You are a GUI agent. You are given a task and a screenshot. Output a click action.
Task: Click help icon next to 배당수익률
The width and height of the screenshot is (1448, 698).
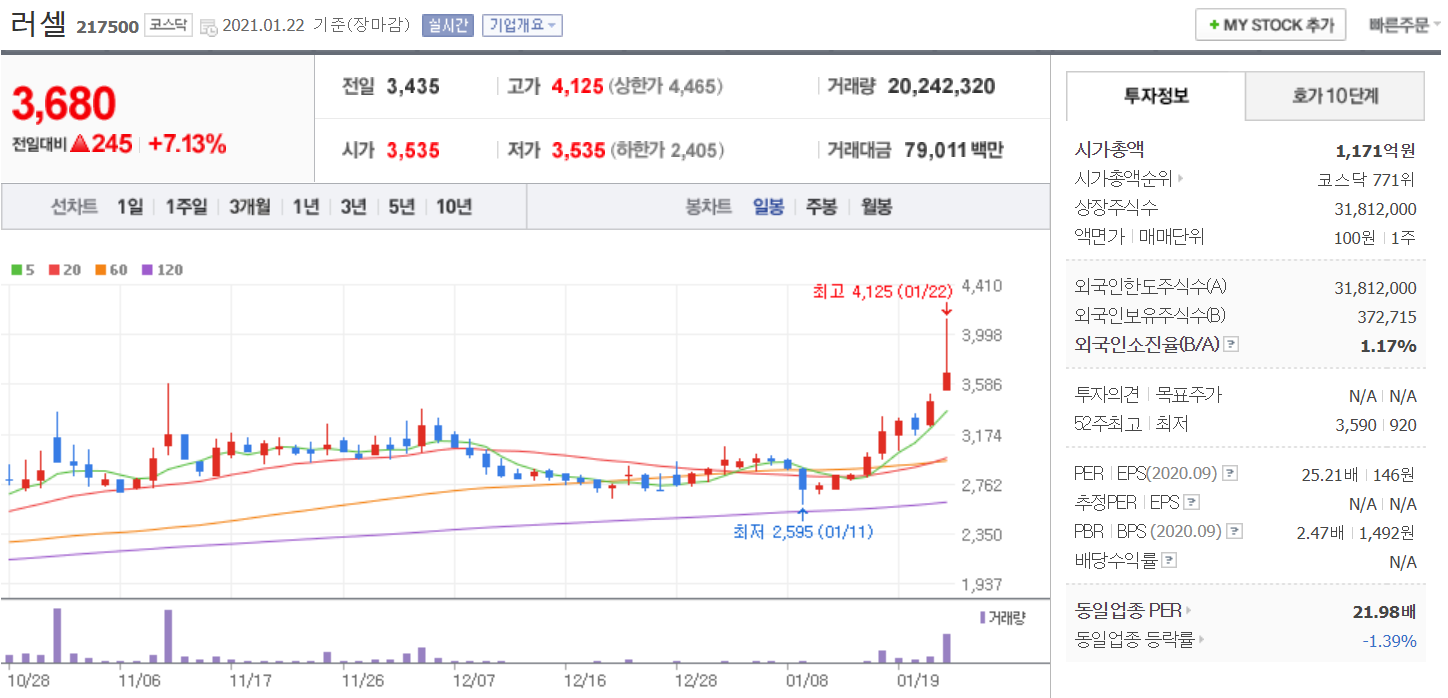click(1169, 561)
